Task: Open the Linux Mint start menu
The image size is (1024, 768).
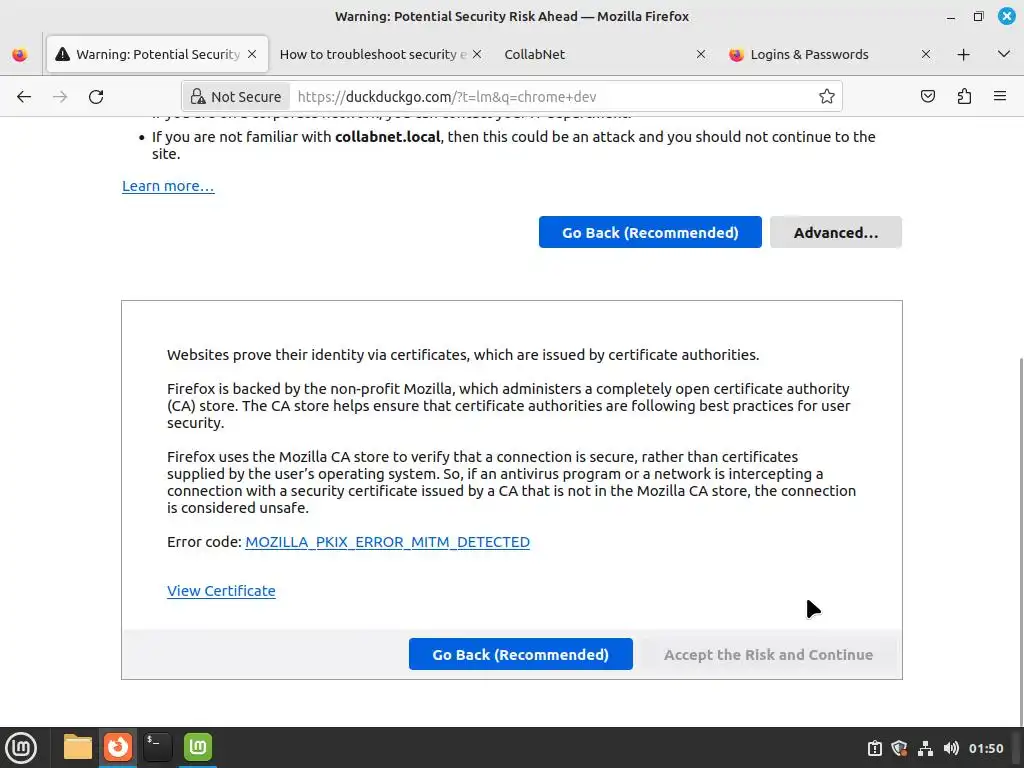Action: (21, 747)
